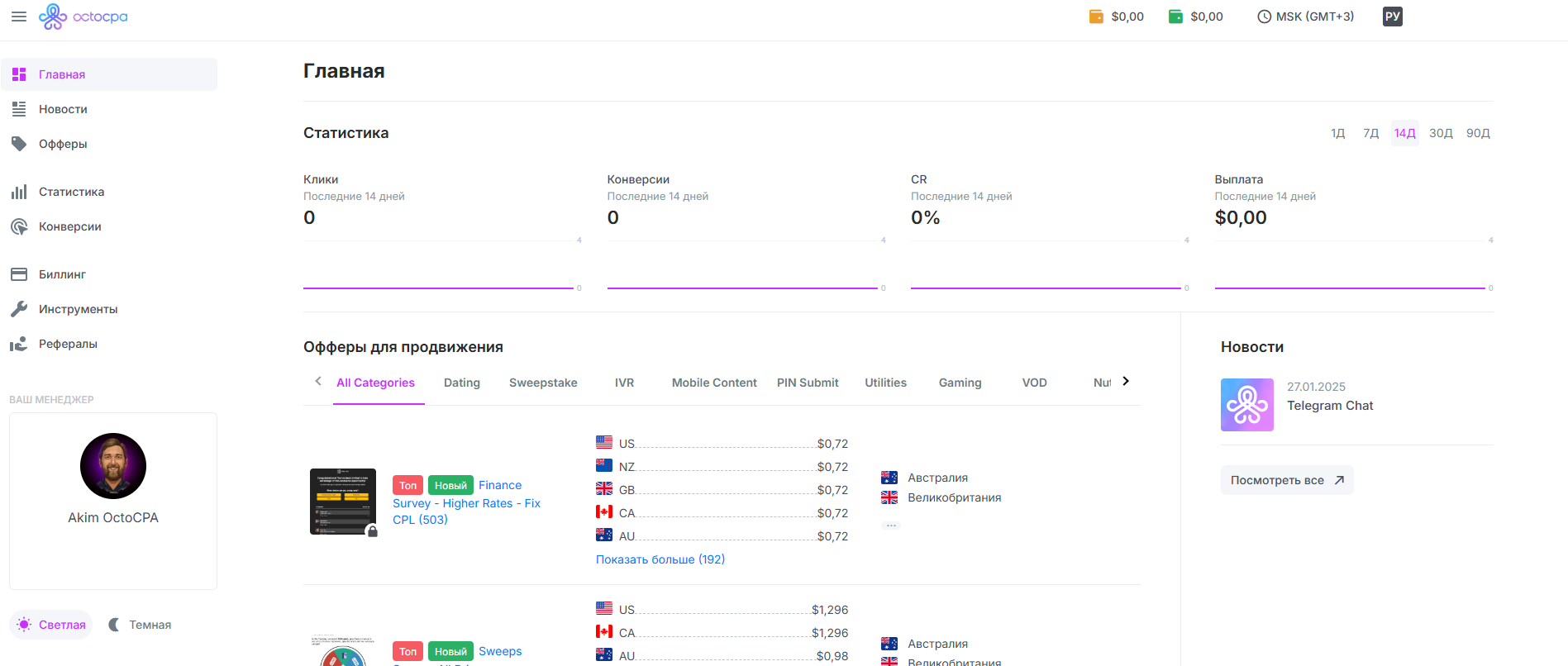The width and height of the screenshot is (1568, 666).
Task: Click the Офферы tag icon
Action: [x=19, y=144]
